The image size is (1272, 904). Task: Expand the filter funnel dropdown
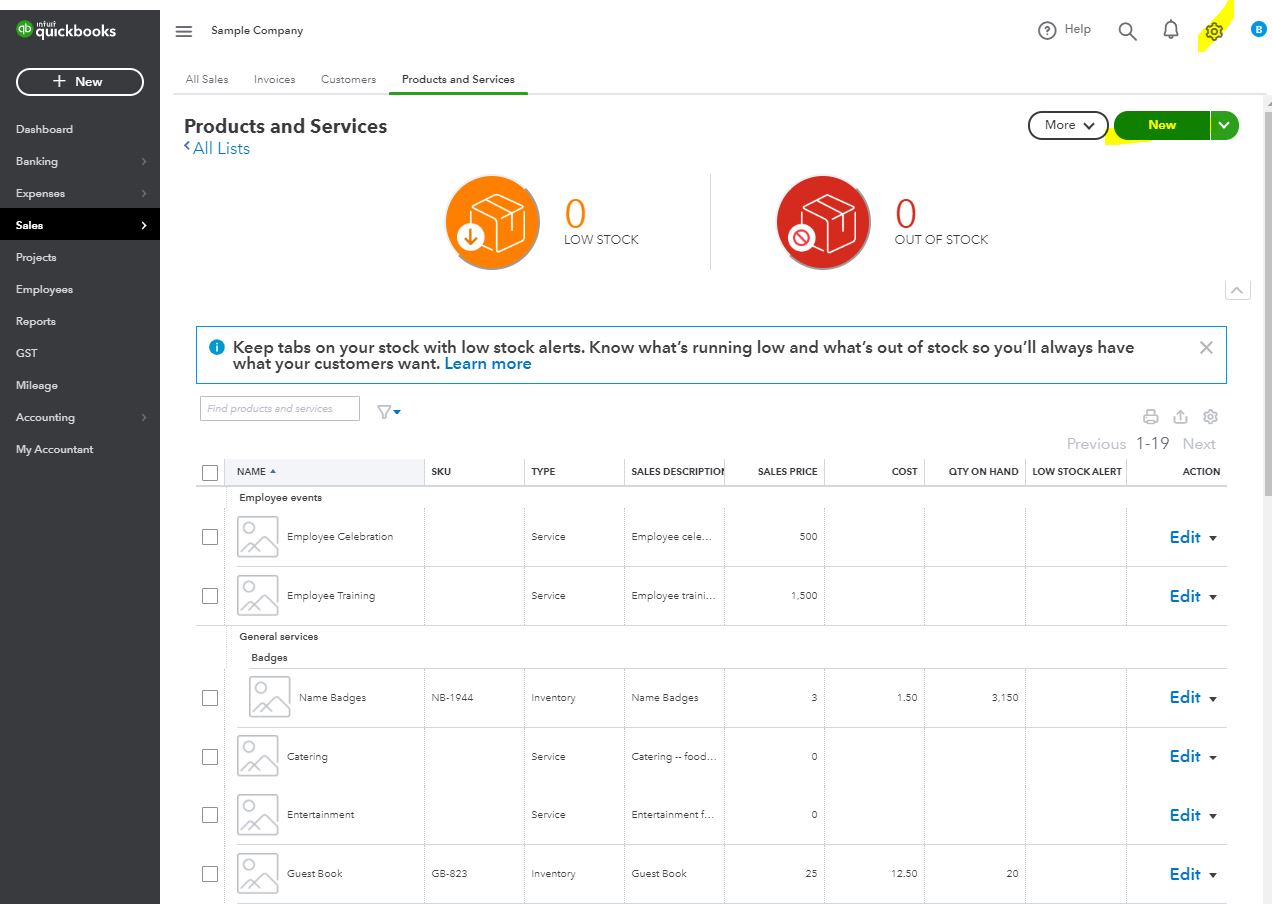coord(389,411)
